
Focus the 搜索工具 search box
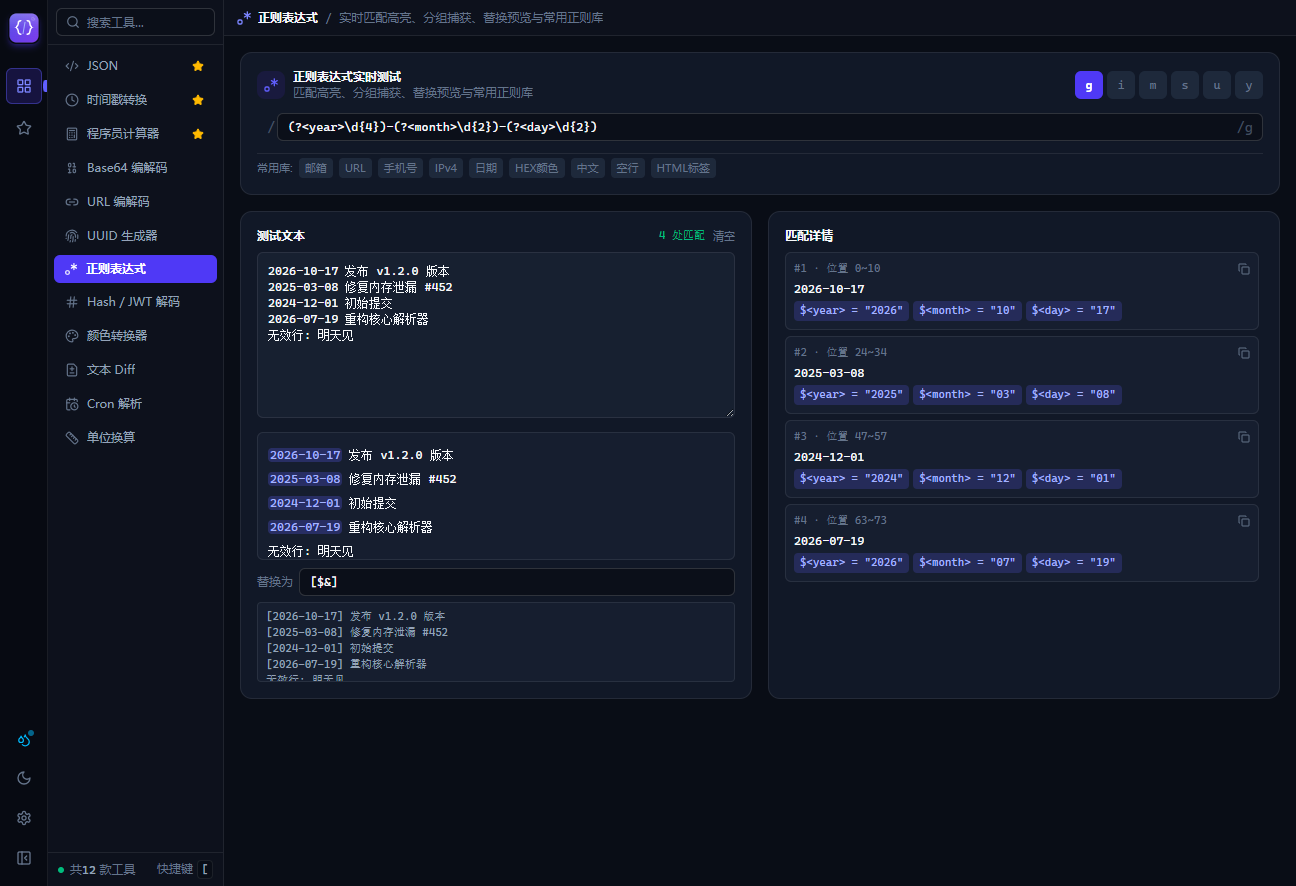point(135,22)
